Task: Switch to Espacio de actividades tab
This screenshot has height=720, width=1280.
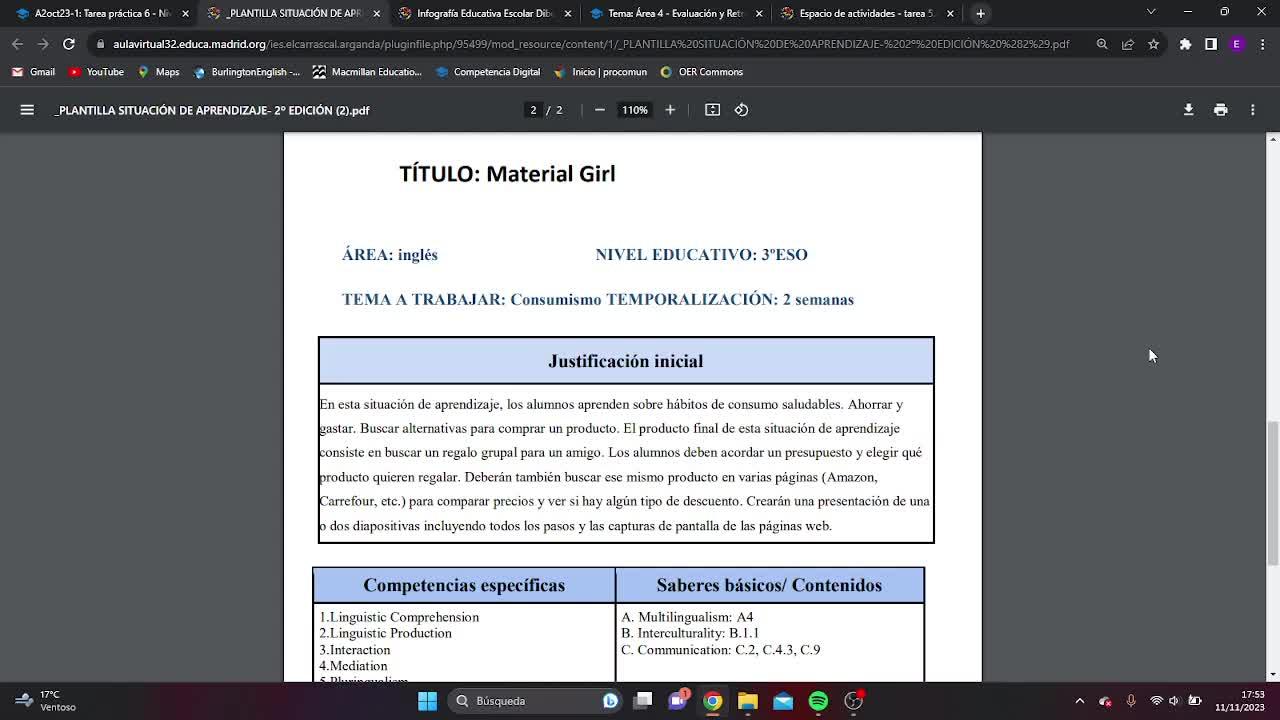Action: pyautogui.click(x=867, y=14)
